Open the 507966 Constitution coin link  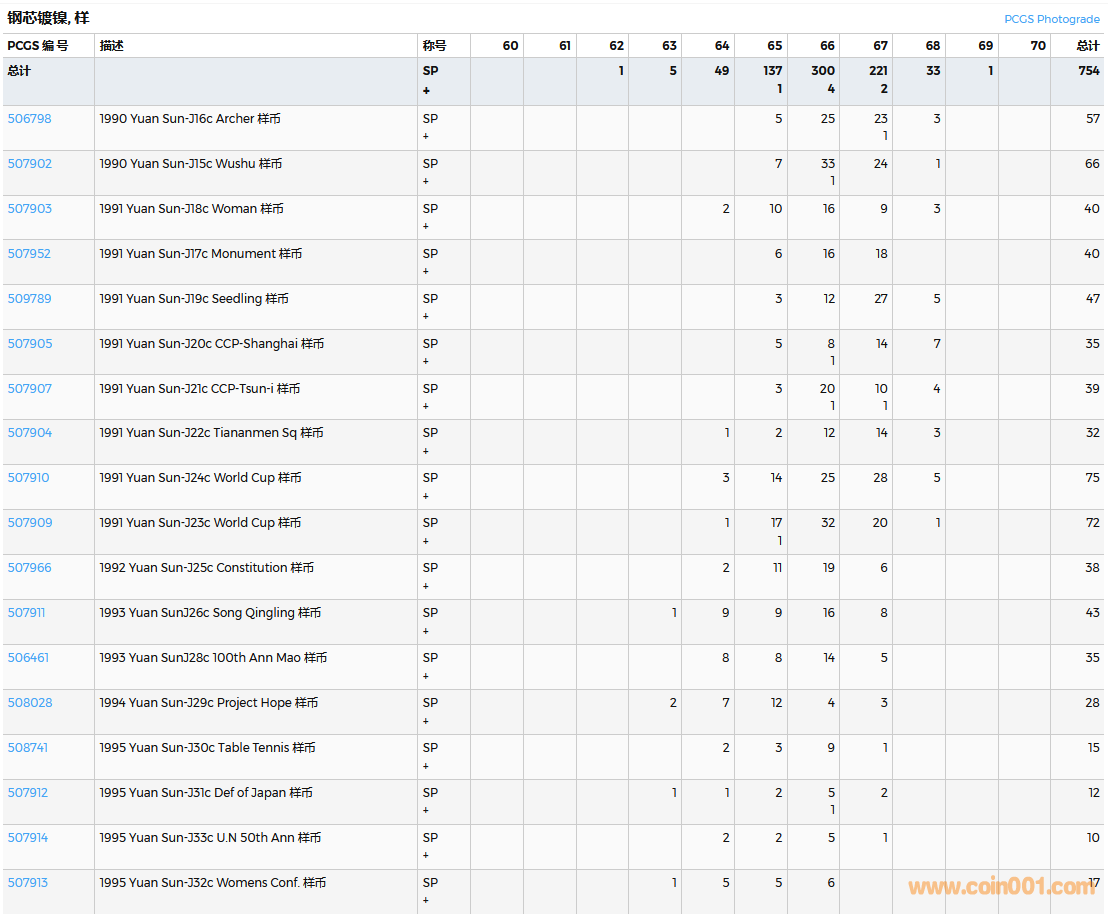(29, 568)
